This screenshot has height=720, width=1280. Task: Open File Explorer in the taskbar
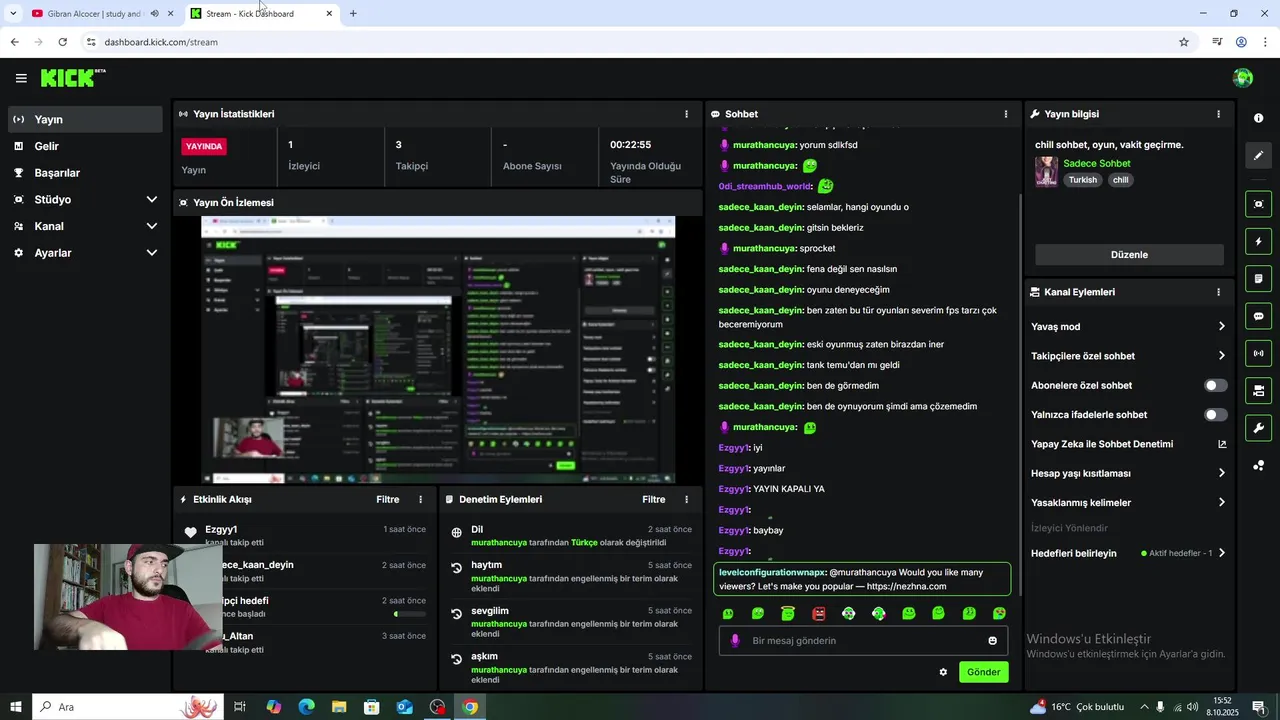(x=339, y=707)
